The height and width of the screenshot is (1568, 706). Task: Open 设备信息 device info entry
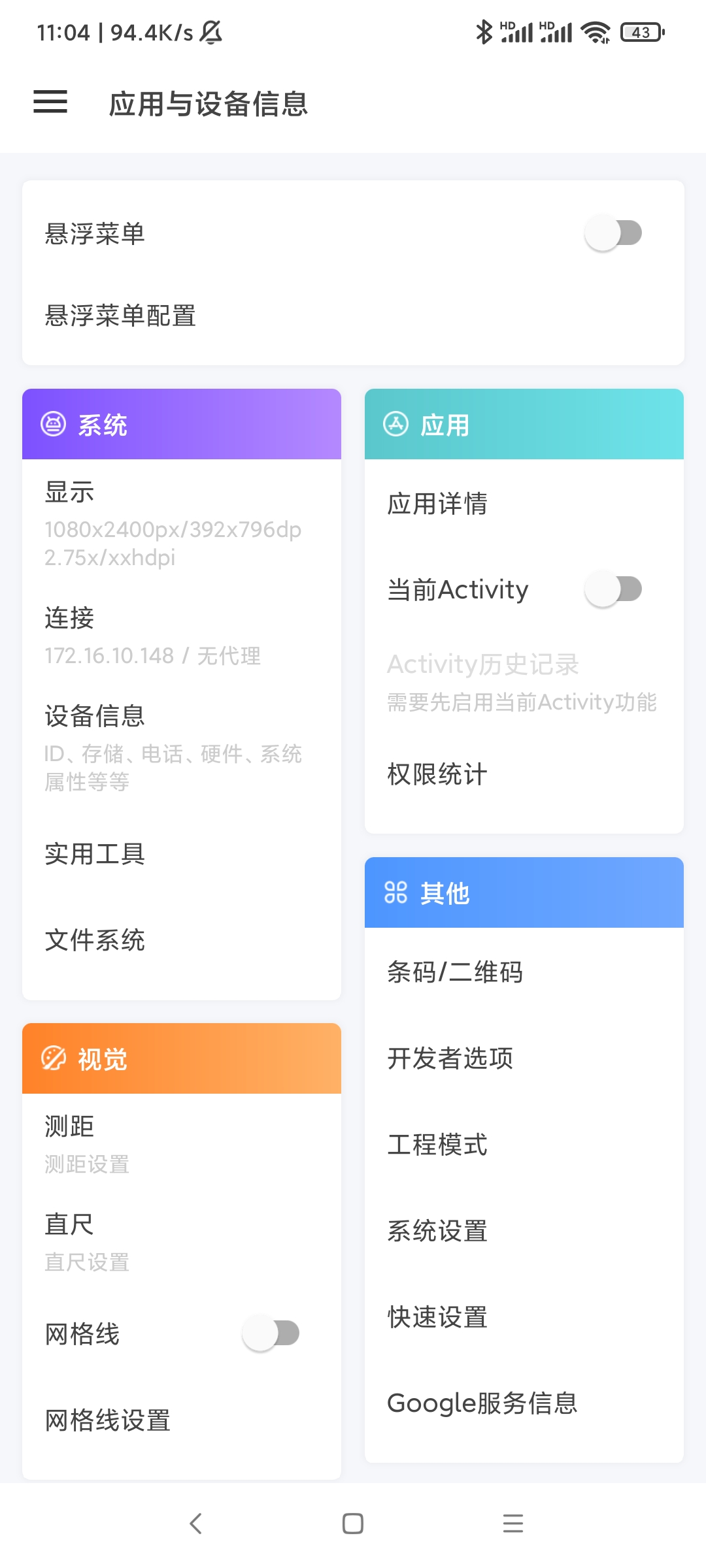[x=95, y=717]
